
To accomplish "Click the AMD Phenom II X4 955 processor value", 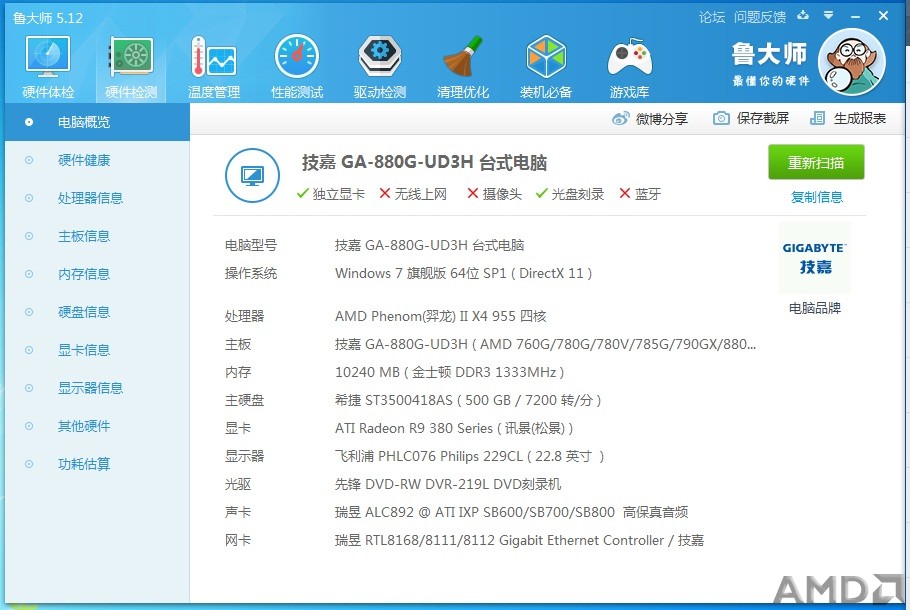I will pos(440,316).
